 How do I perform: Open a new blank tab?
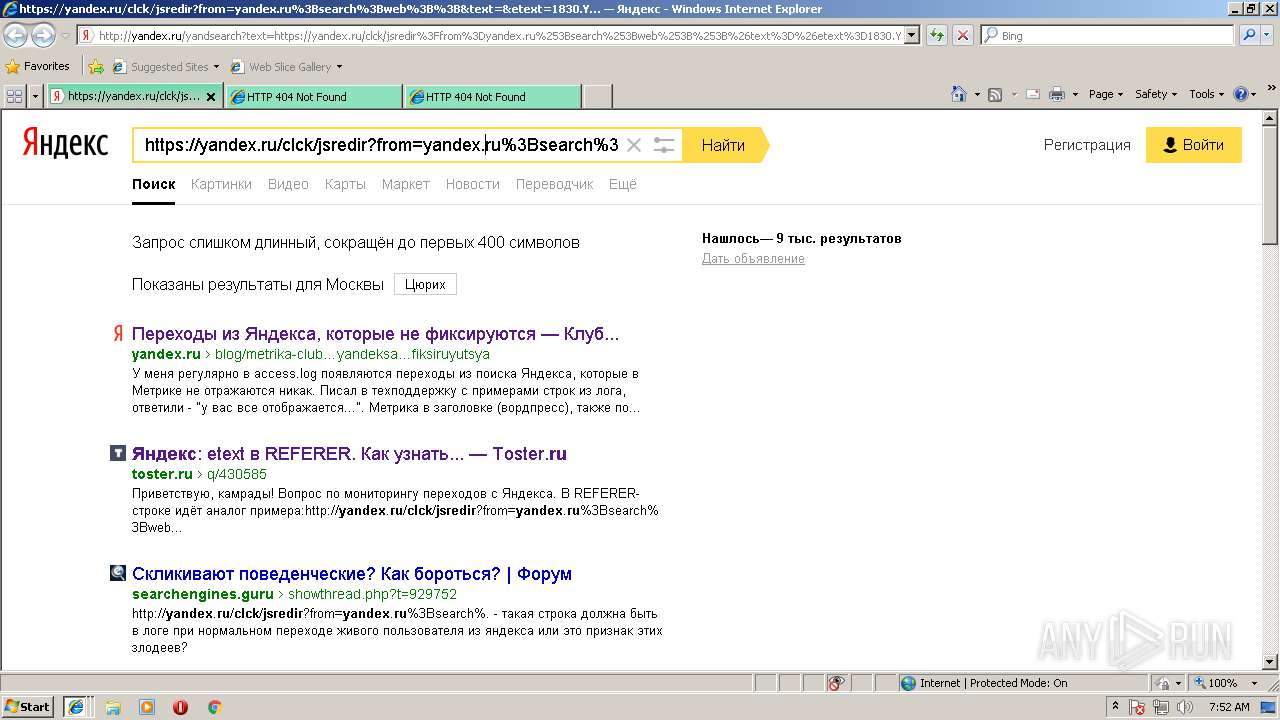597,97
